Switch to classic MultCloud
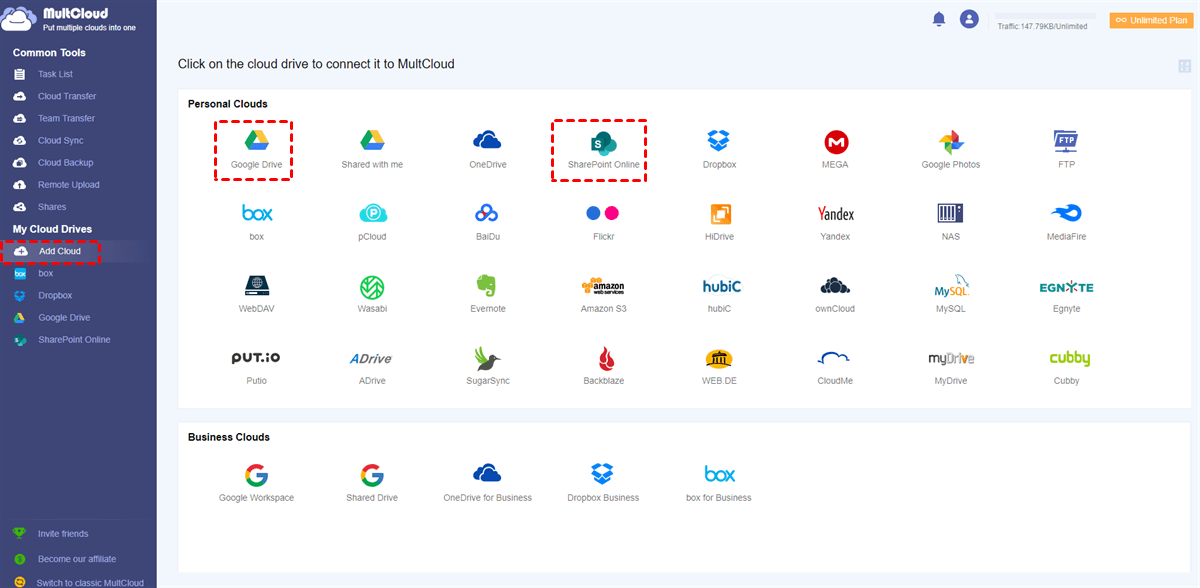The width and height of the screenshot is (1200, 588). [90, 582]
